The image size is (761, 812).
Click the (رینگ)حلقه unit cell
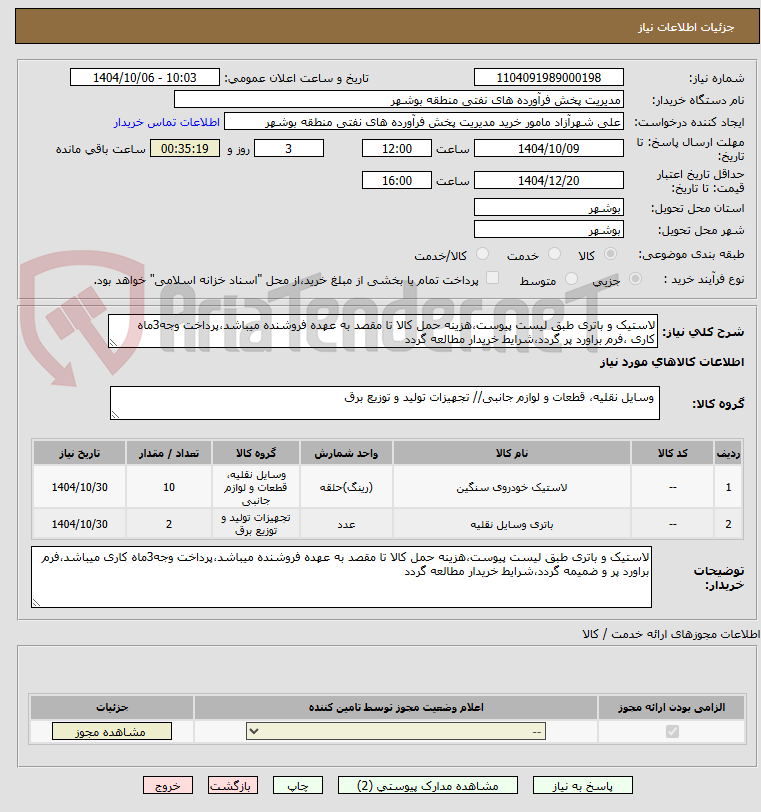click(346, 487)
